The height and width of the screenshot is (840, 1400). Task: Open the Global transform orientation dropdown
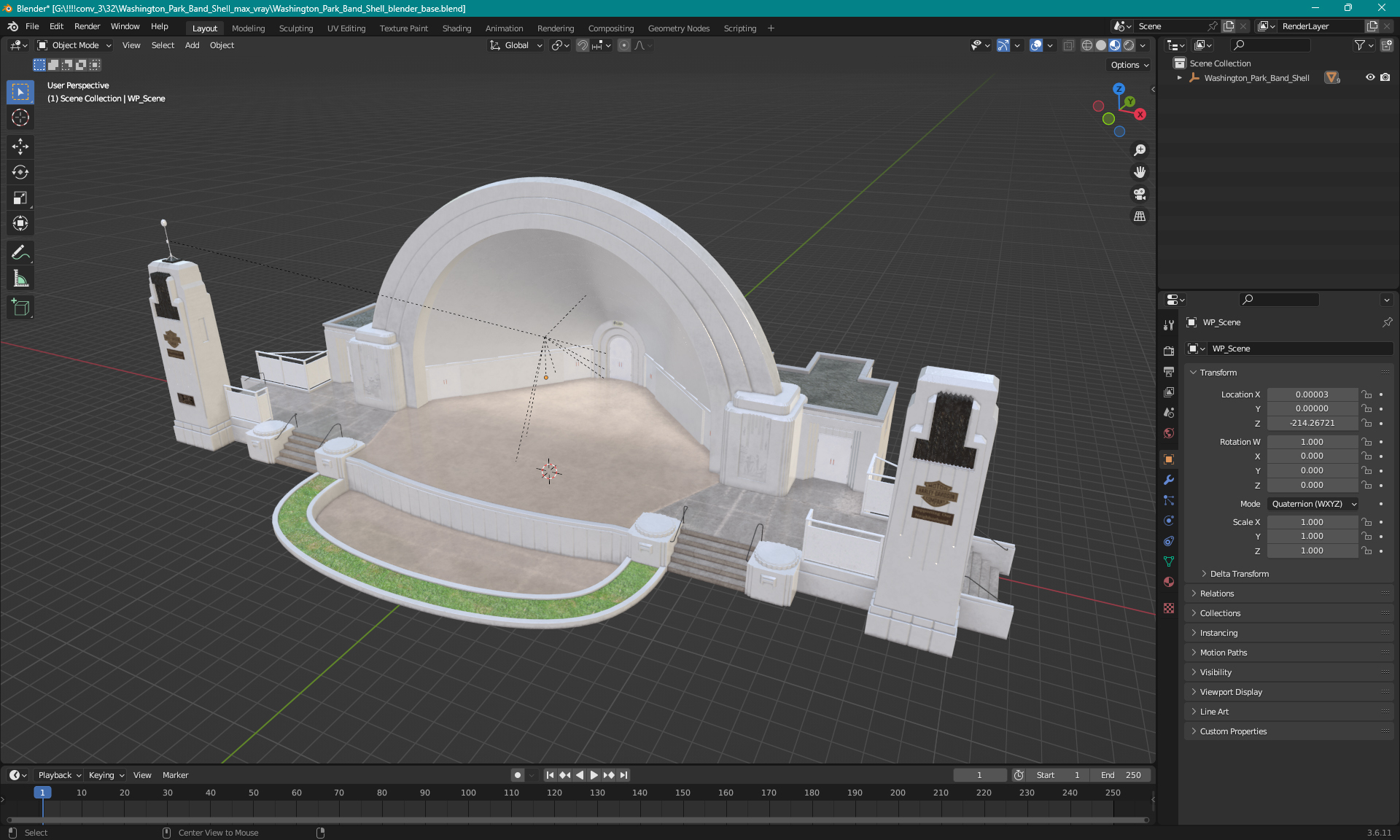click(516, 45)
